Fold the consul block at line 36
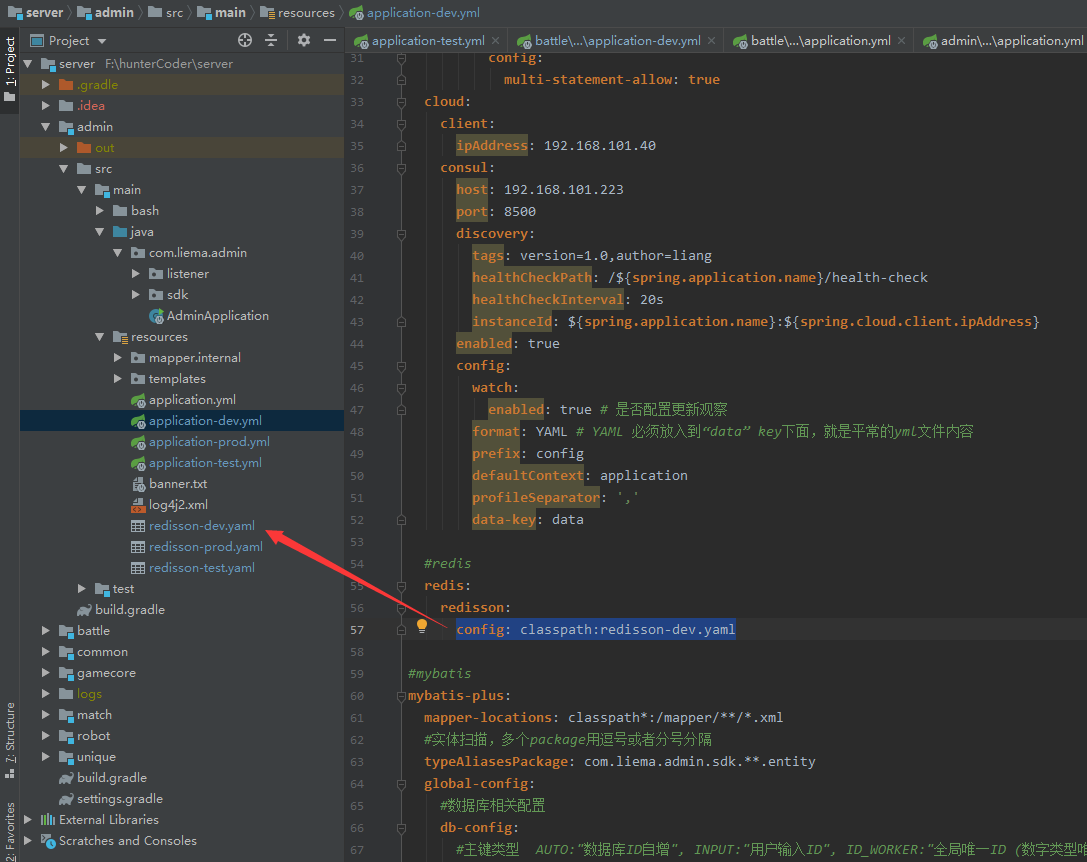Image resolution: width=1087 pixels, height=862 pixels. click(x=401, y=169)
